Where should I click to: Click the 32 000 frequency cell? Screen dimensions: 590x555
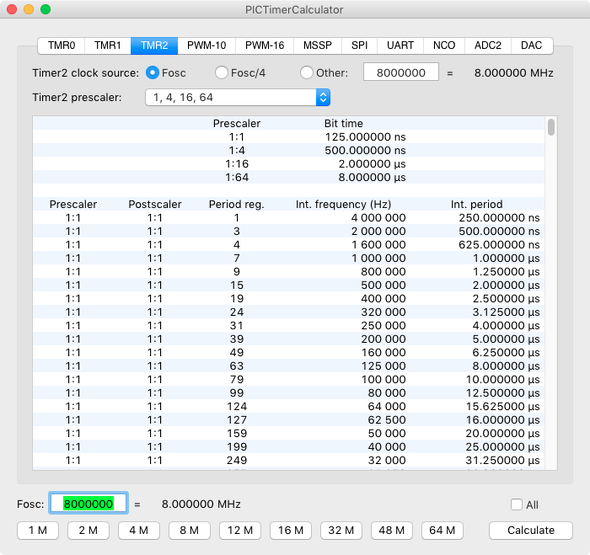[x=387, y=460]
